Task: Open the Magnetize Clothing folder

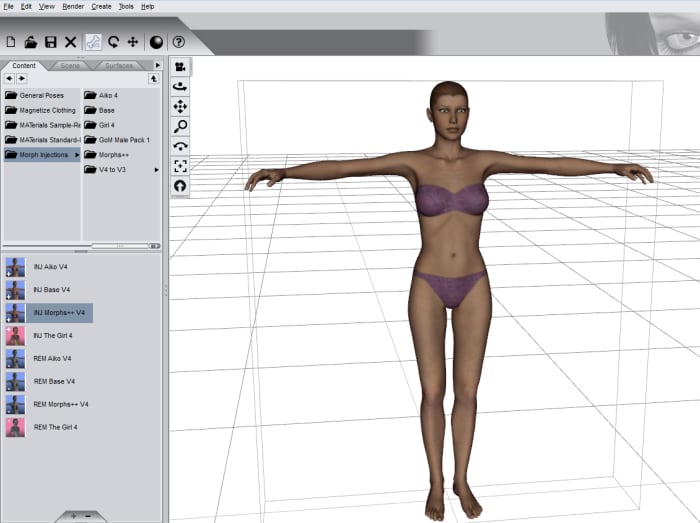Action: pyautogui.click(x=40, y=110)
